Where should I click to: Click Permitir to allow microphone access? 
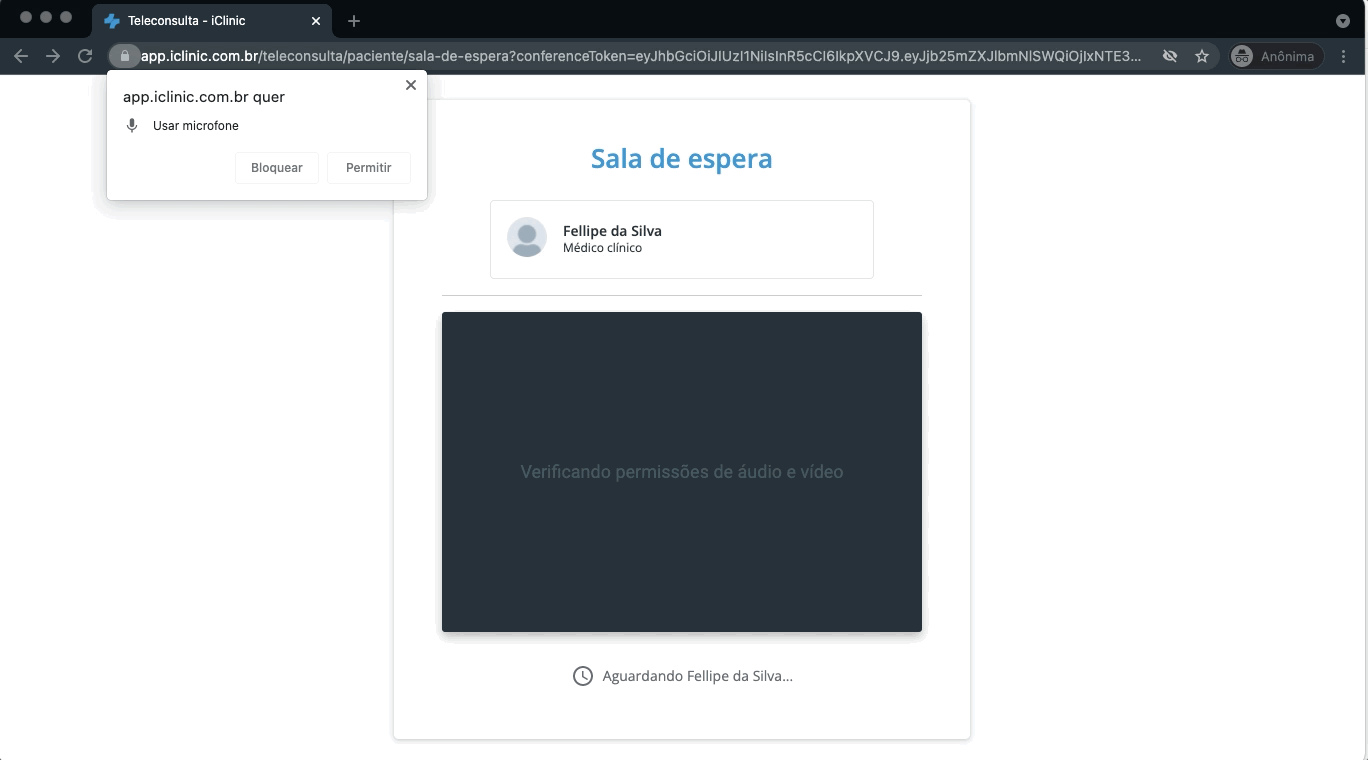coord(368,167)
